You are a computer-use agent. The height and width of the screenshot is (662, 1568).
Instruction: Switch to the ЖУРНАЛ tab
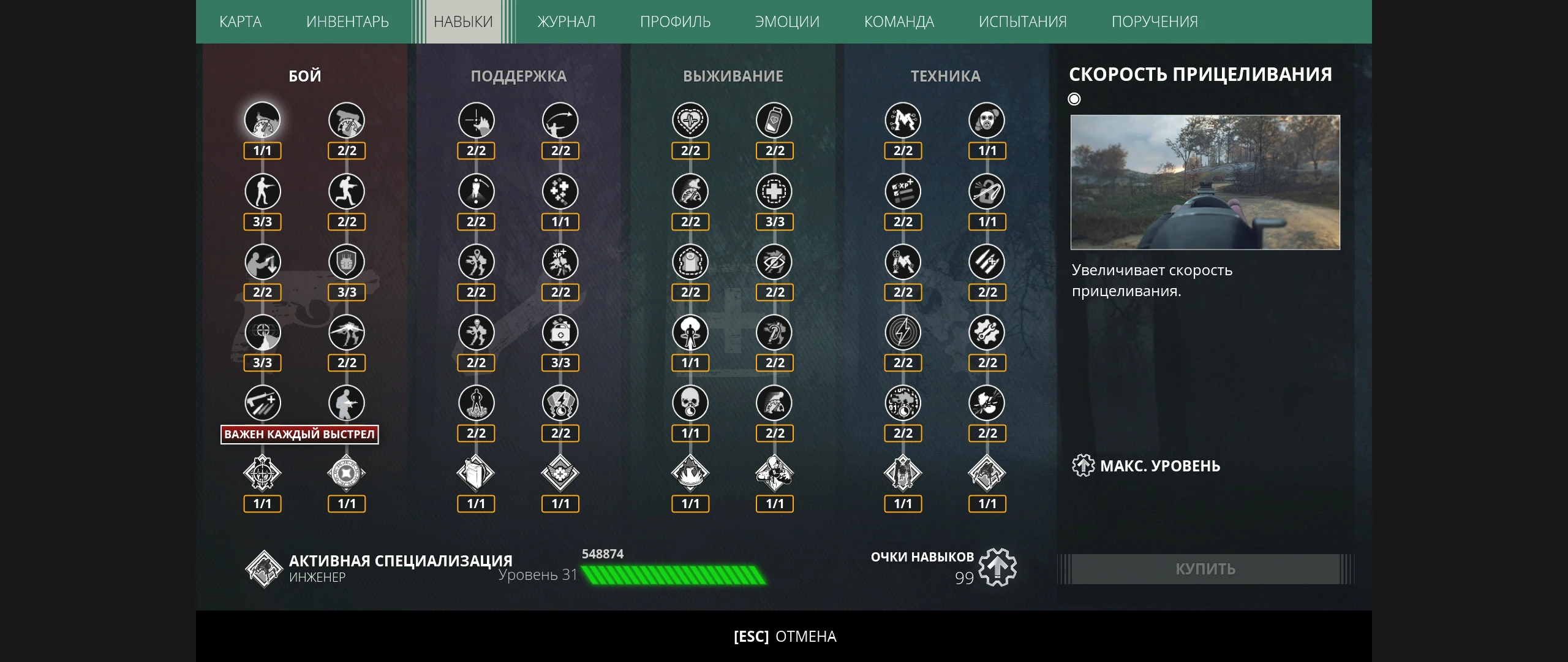(567, 22)
